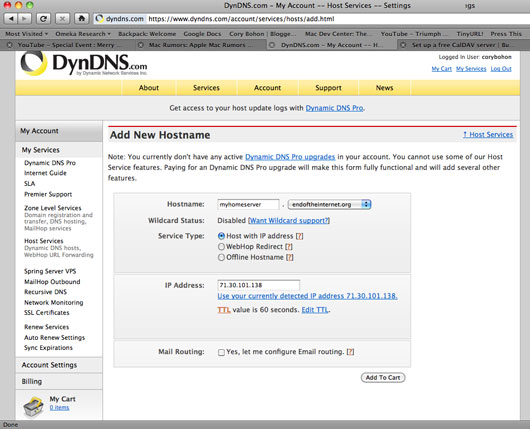Image resolution: width=530 pixels, height=429 pixels.
Task: Select WebHop Redirect radio button
Action: (x=221, y=246)
